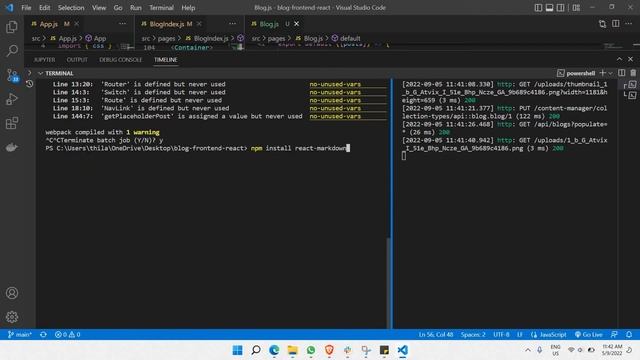Click the 'pages' breadcrumb of BlogIndex.js

tap(166, 38)
